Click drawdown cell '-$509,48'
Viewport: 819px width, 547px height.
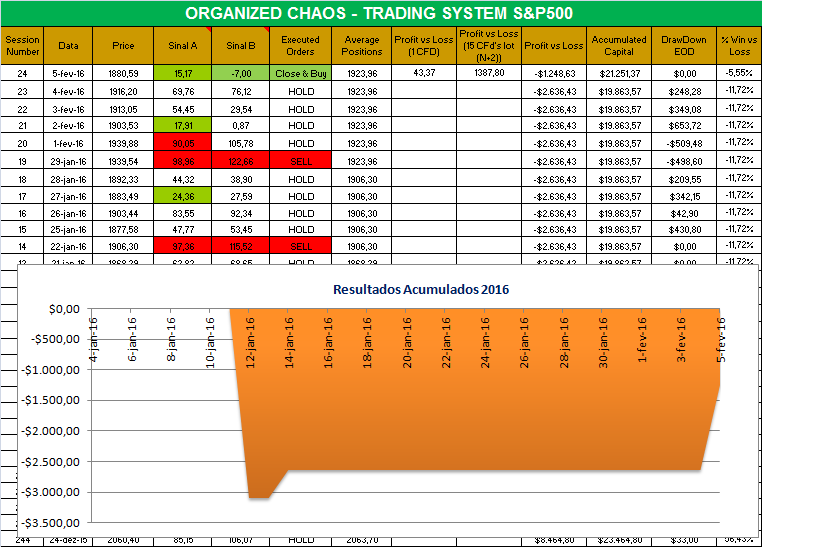click(684, 143)
